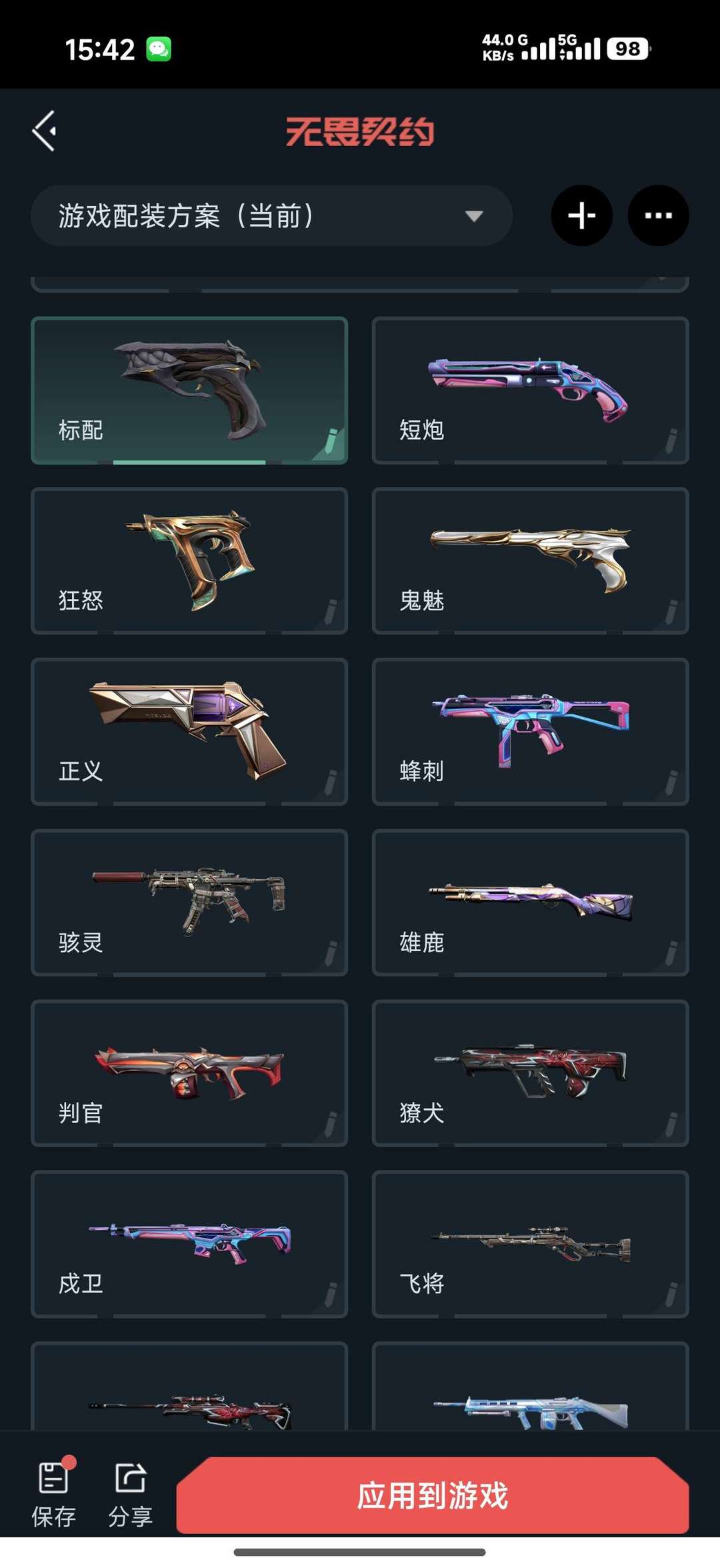Select the 正义 revolver card
This screenshot has height=1568, width=720.
tap(189, 732)
